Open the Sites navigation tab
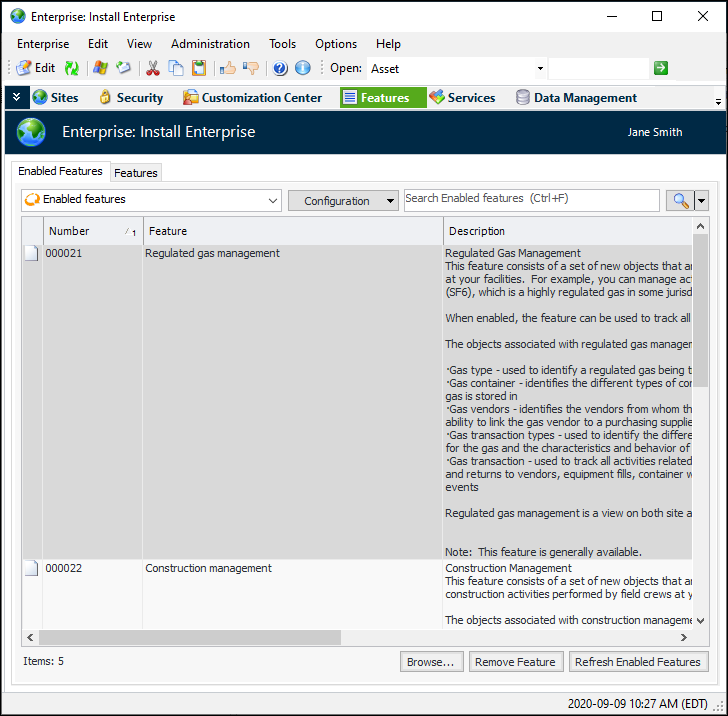This screenshot has width=728, height=716. (55, 98)
